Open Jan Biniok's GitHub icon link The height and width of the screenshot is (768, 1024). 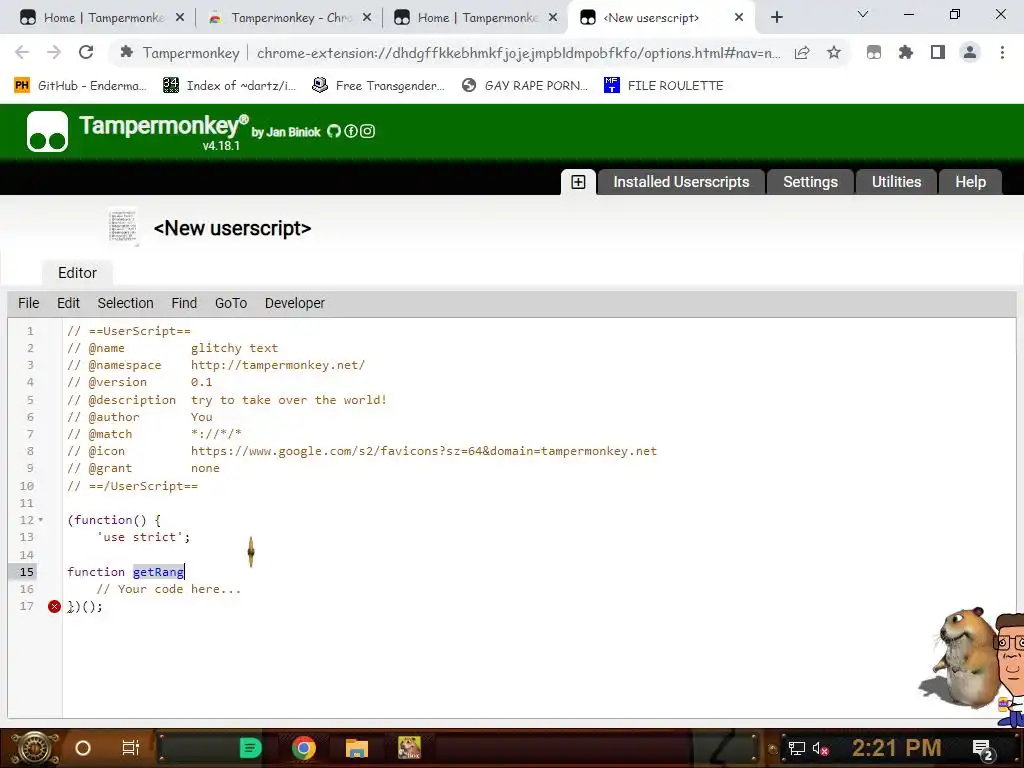point(334,131)
